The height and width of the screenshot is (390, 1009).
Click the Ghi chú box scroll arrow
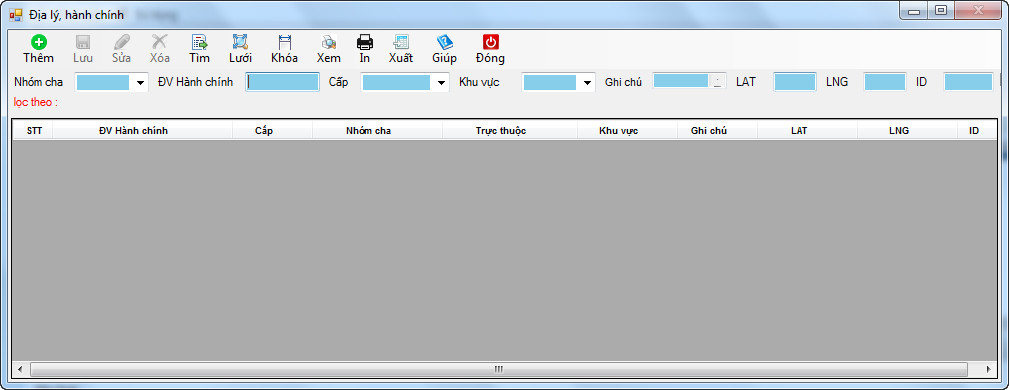pyautogui.click(x=717, y=81)
